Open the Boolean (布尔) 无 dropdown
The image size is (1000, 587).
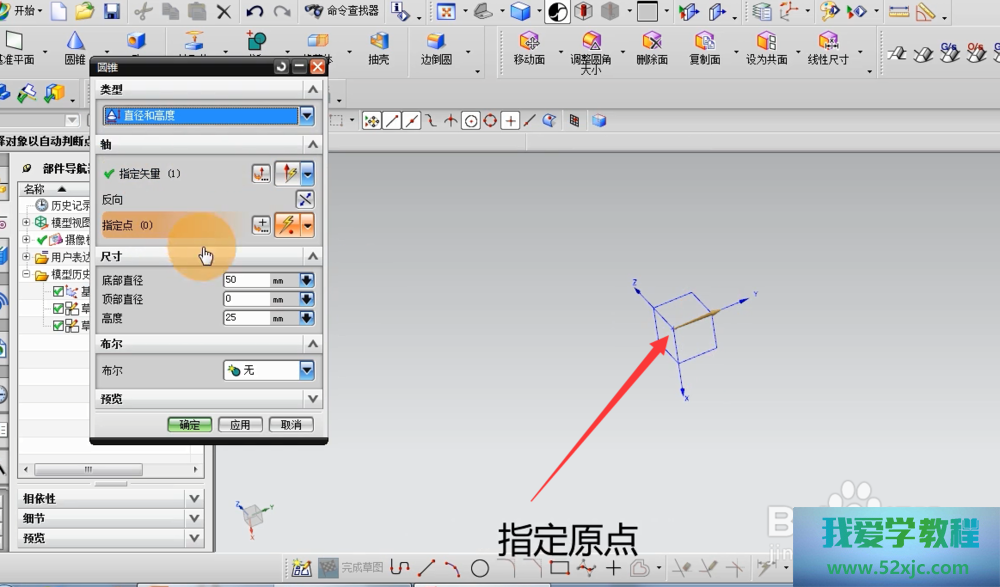pos(306,370)
